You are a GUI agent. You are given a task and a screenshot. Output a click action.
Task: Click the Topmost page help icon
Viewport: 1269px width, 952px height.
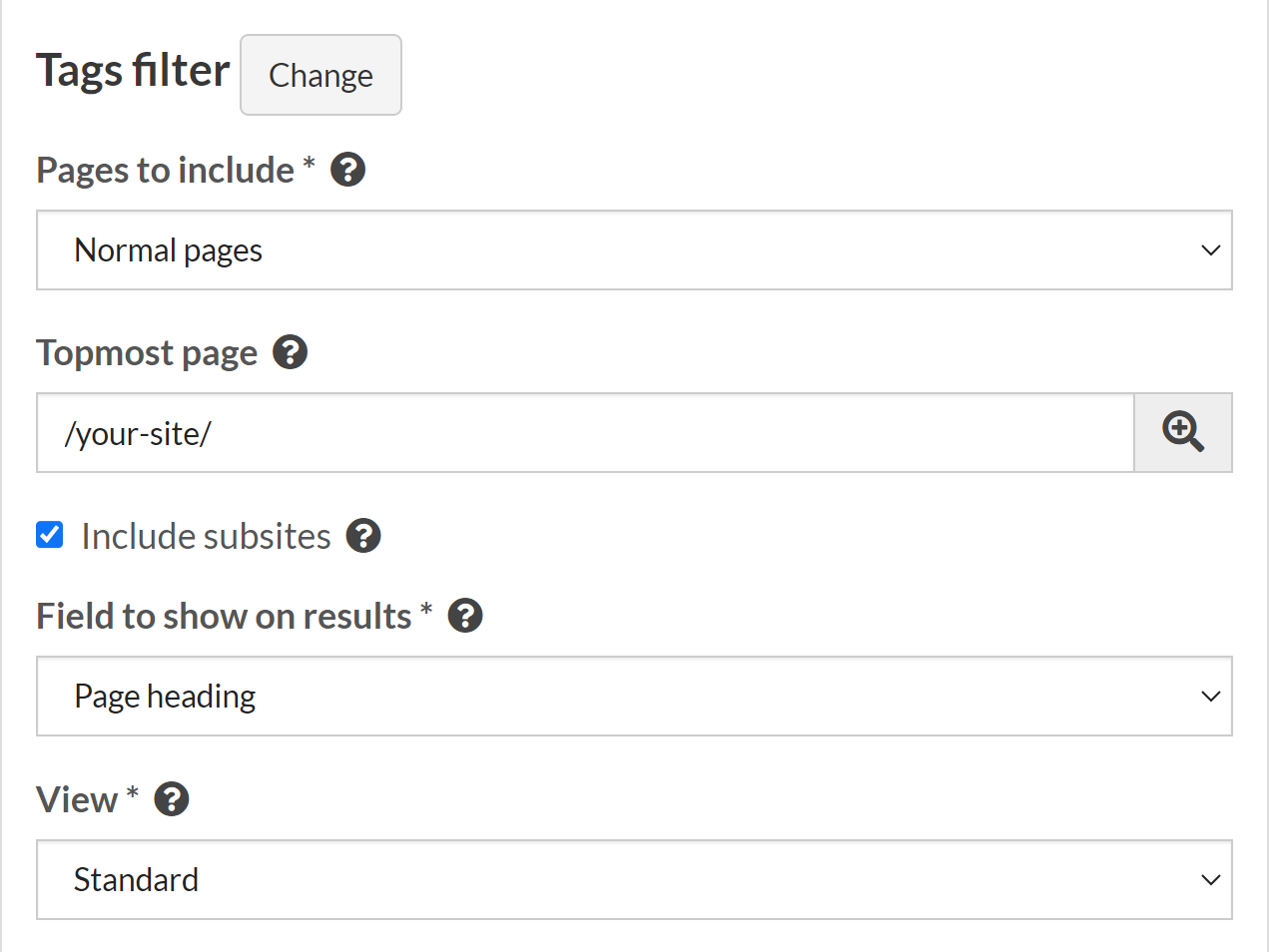click(290, 351)
